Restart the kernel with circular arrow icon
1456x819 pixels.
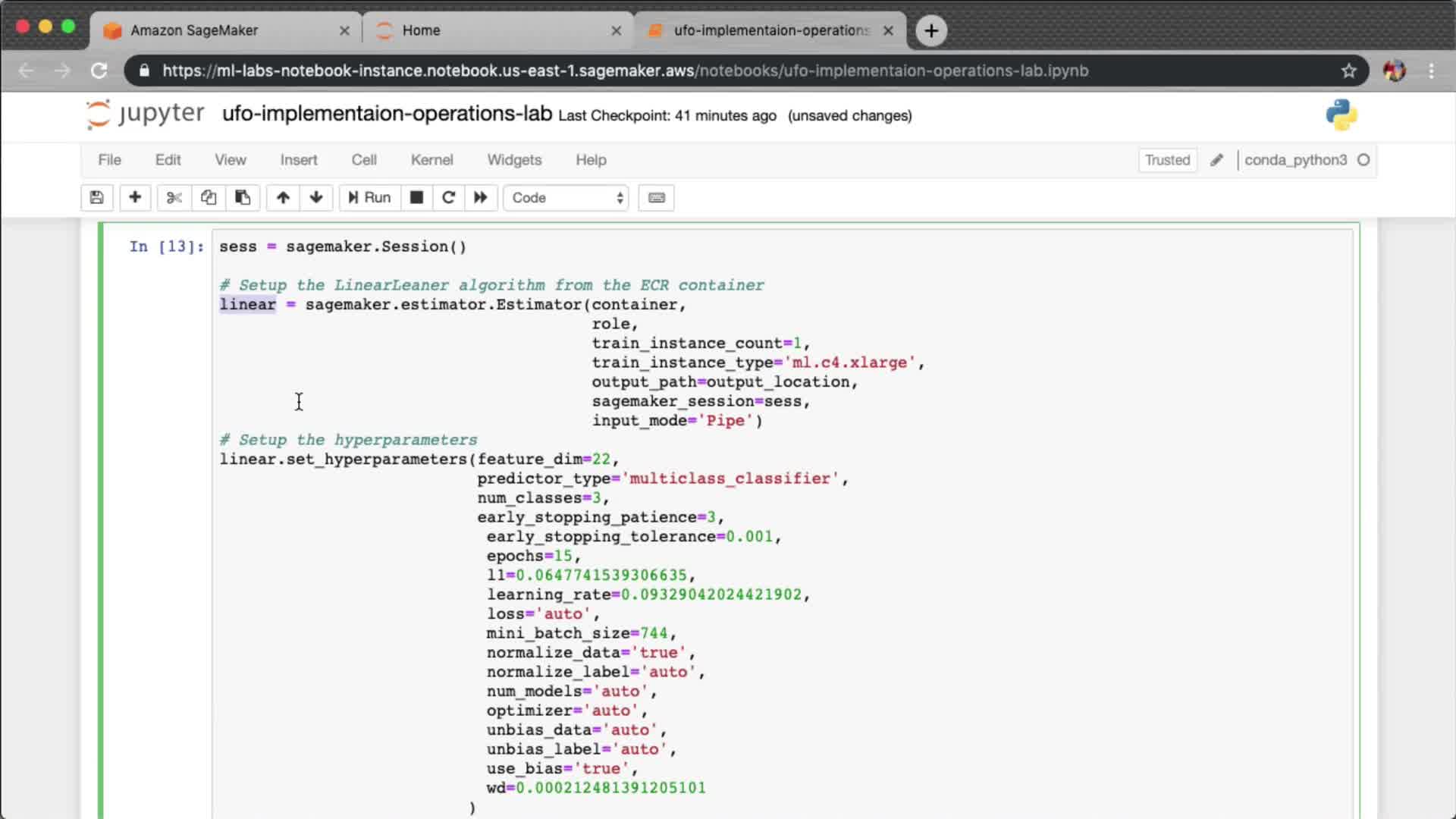pos(448,198)
